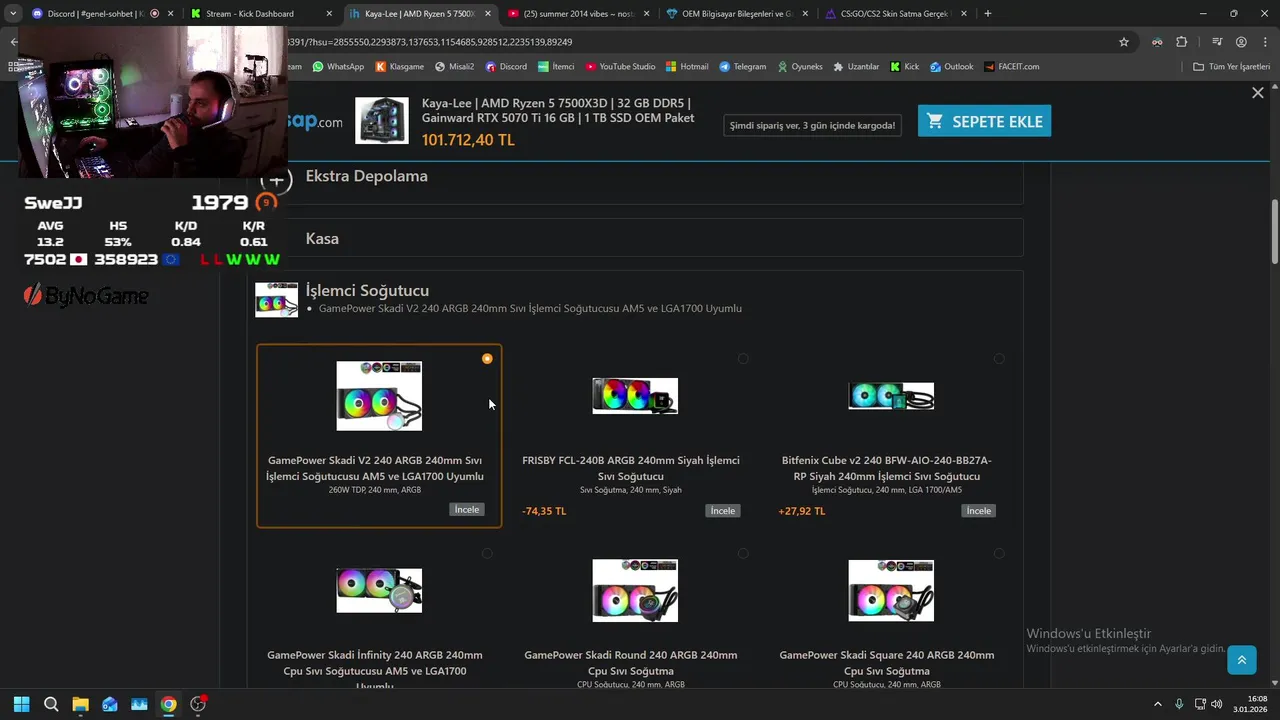Open File Explorer from the taskbar
Image resolution: width=1280 pixels, height=720 pixels.
pos(80,704)
